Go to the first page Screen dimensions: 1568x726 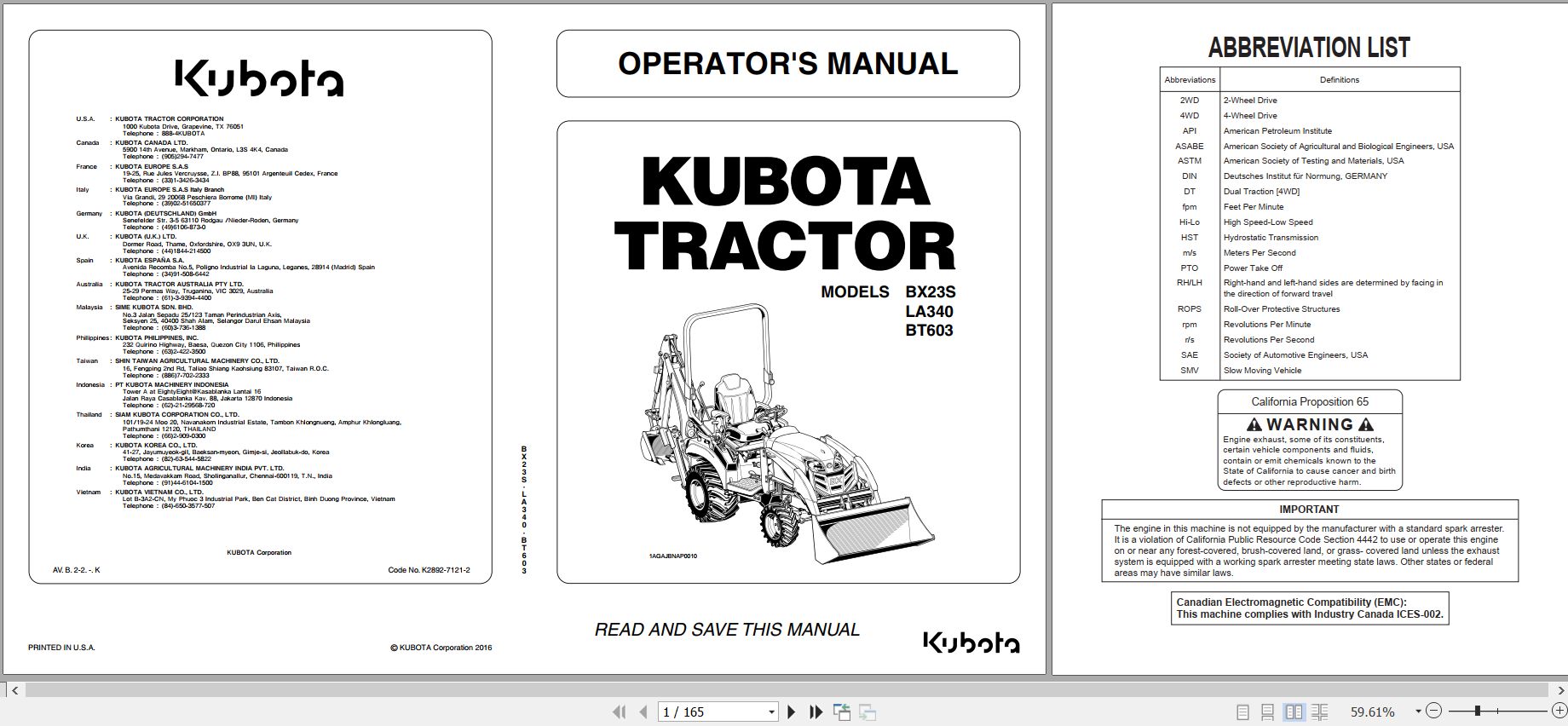[x=620, y=712]
